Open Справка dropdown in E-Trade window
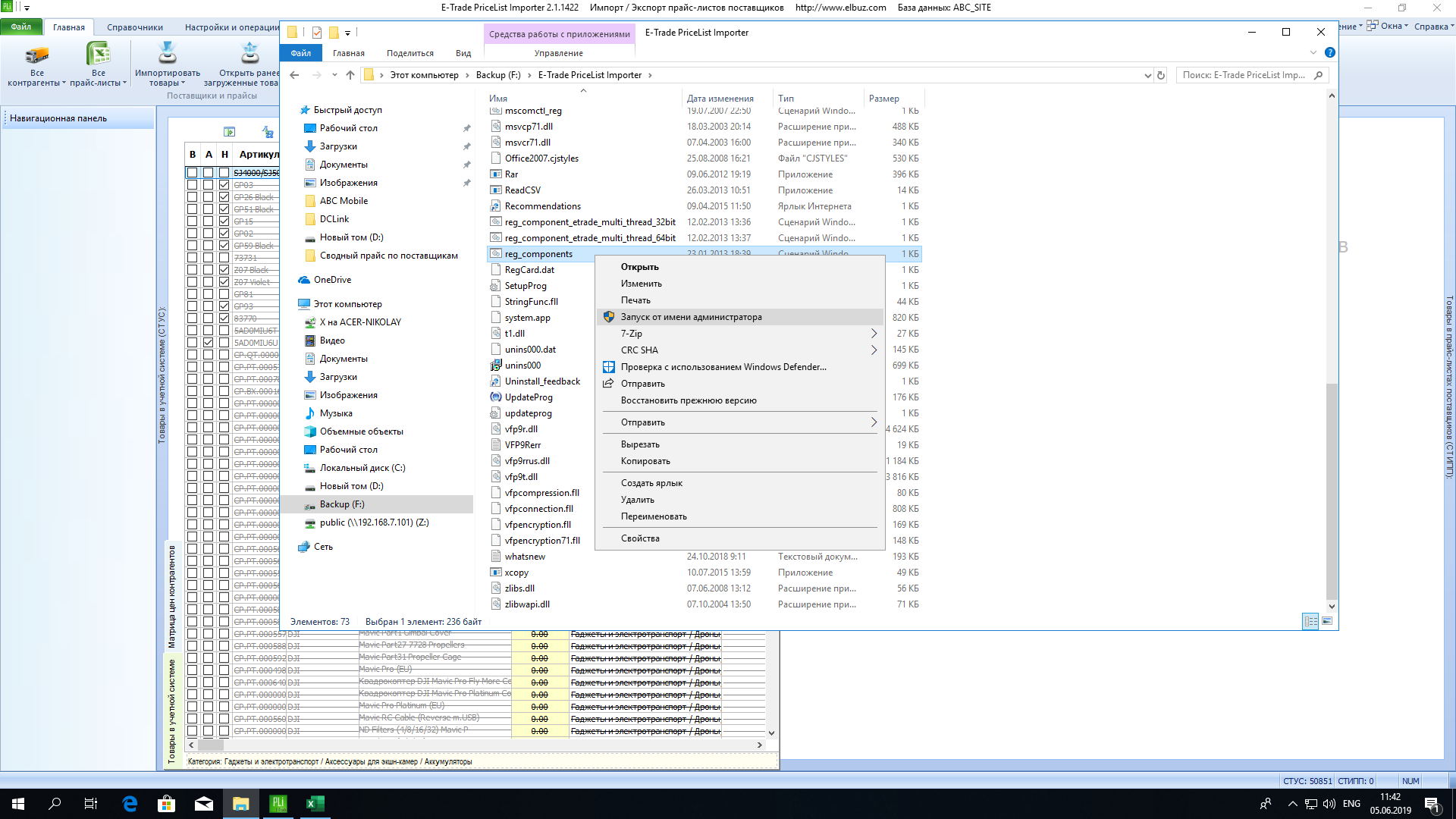Screen dimensions: 1456x819 [x=1434, y=27]
